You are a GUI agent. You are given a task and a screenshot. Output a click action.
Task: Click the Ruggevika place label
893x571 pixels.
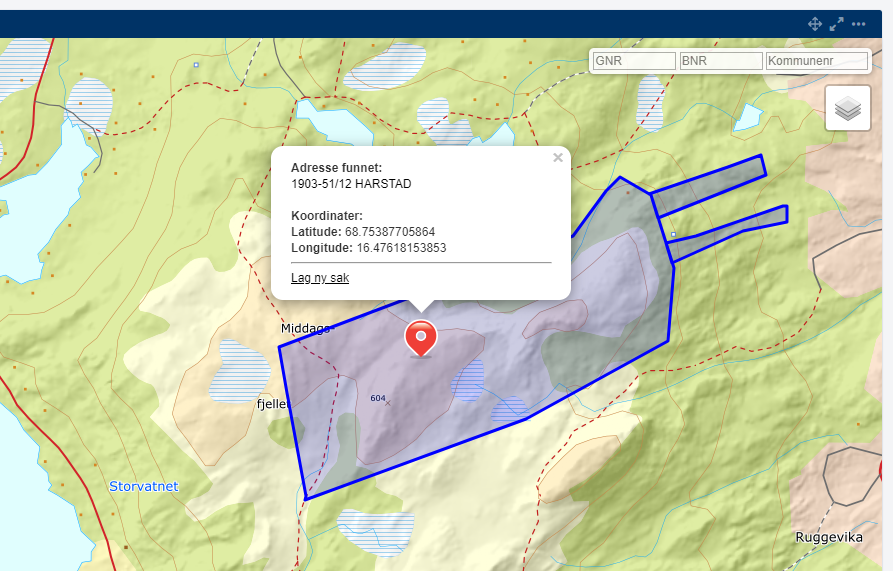[x=829, y=537]
